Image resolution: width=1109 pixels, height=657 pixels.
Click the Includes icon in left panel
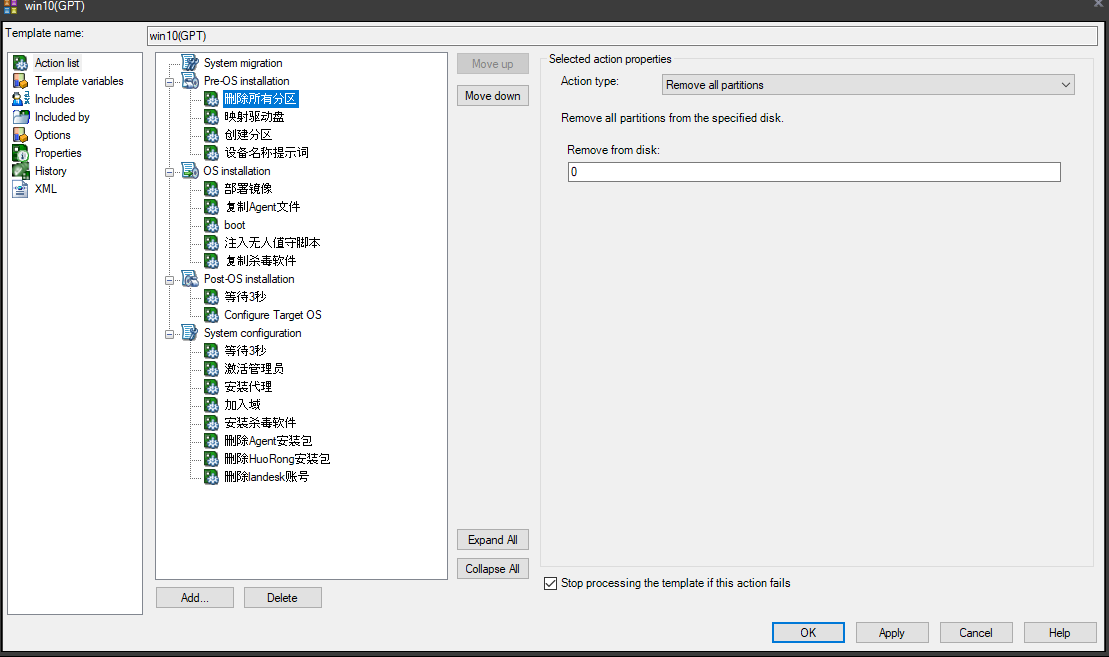pyautogui.click(x=20, y=99)
